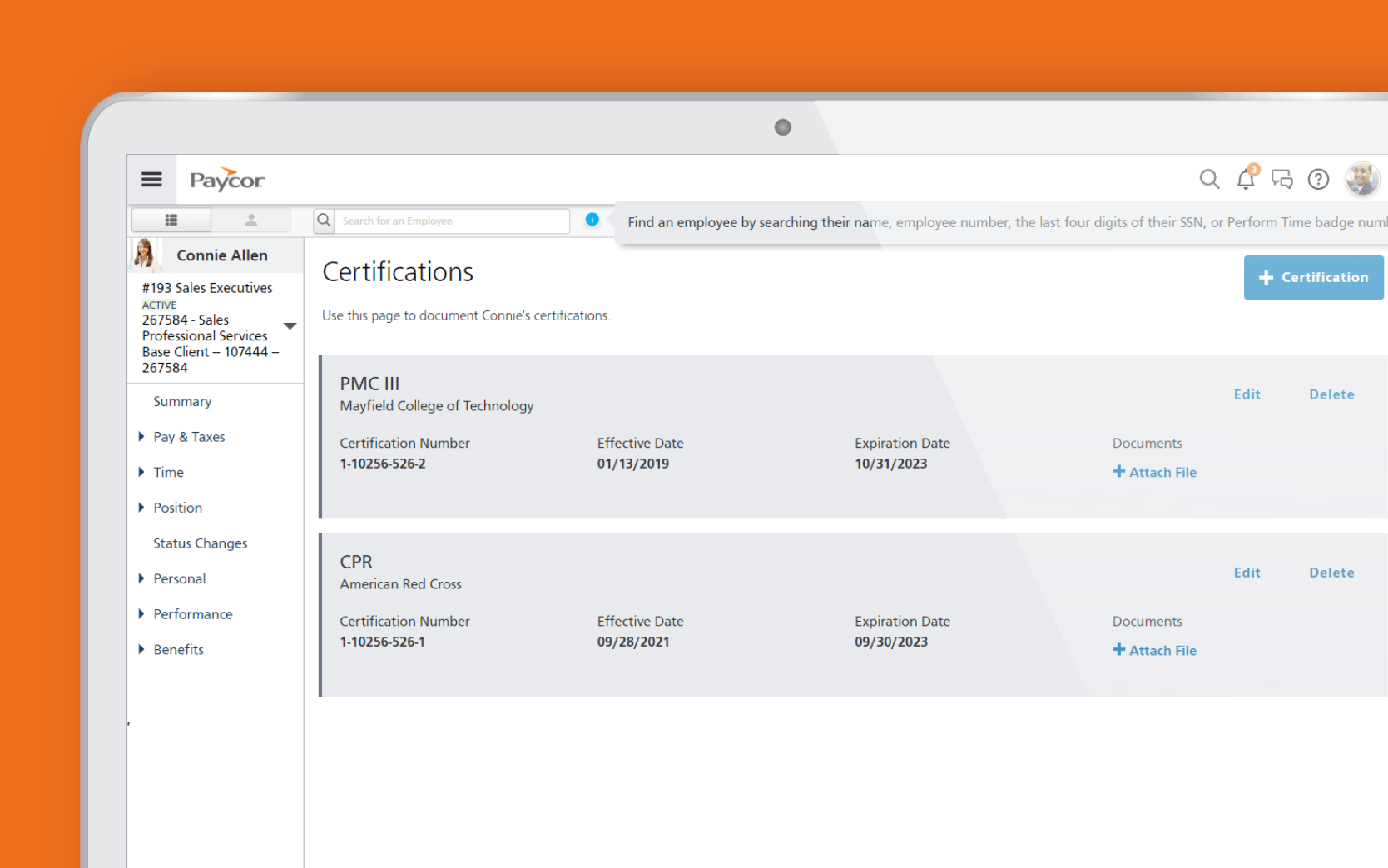The height and width of the screenshot is (868, 1388).
Task: Switch to the person view tab
Action: pyautogui.click(x=251, y=220)
